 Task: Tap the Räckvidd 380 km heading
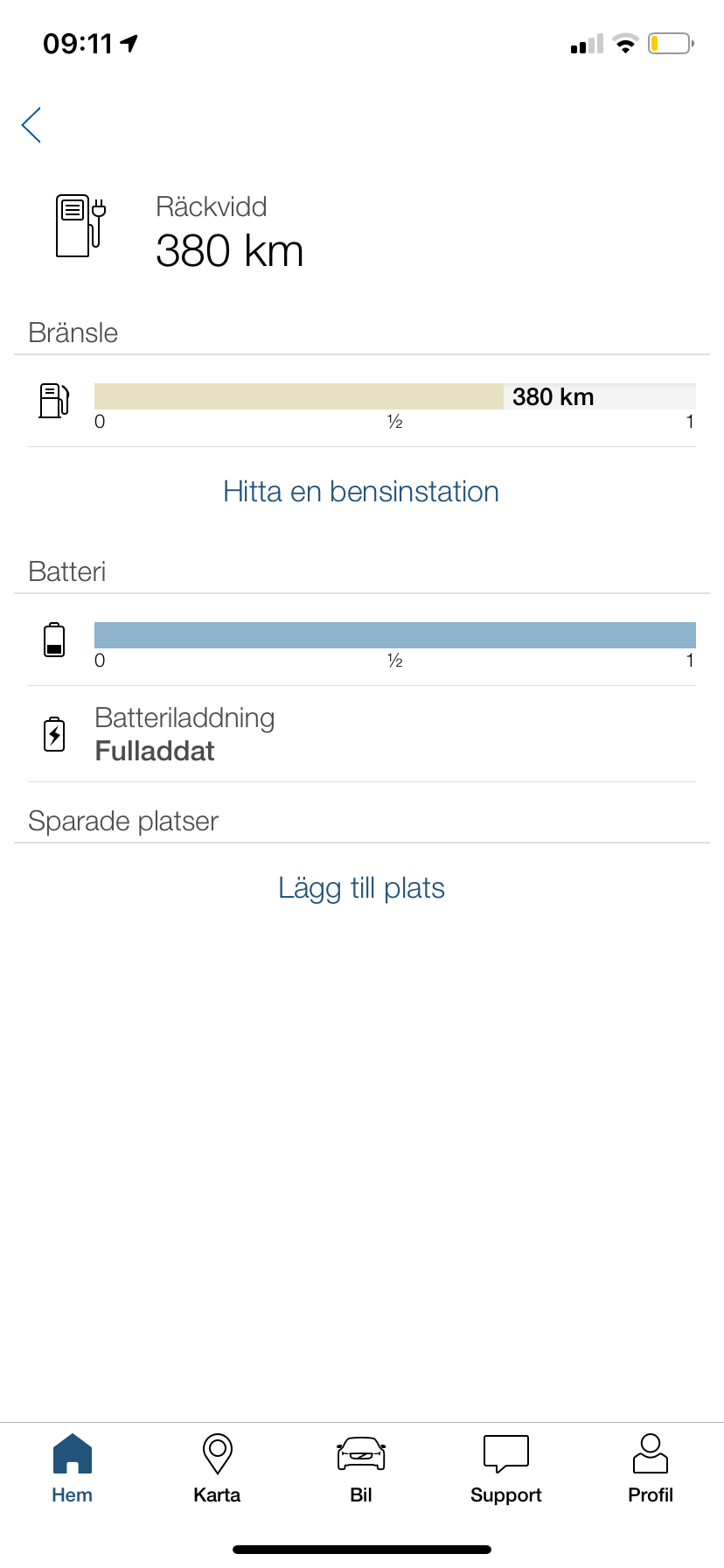click(230, 231)
